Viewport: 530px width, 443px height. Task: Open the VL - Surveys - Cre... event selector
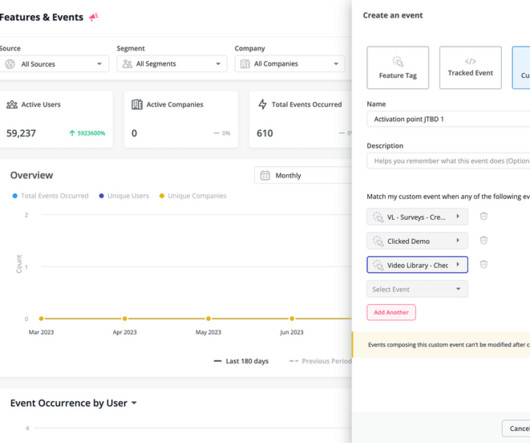417,217
